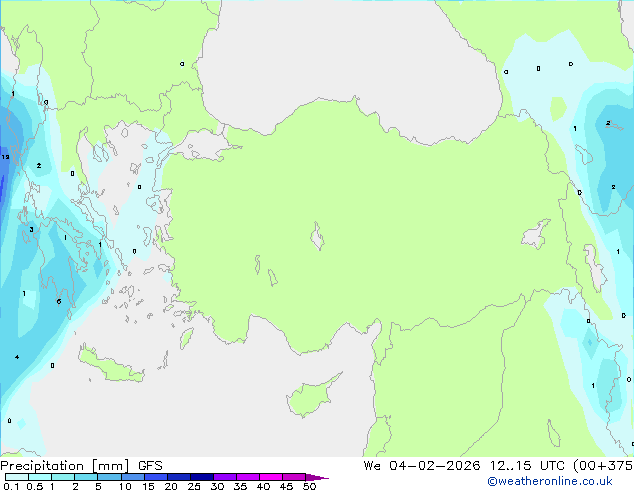This screenshot has height=490, width=634.
Task: Click the 15–20 mm legend color swatch
Action: point(155,477)
